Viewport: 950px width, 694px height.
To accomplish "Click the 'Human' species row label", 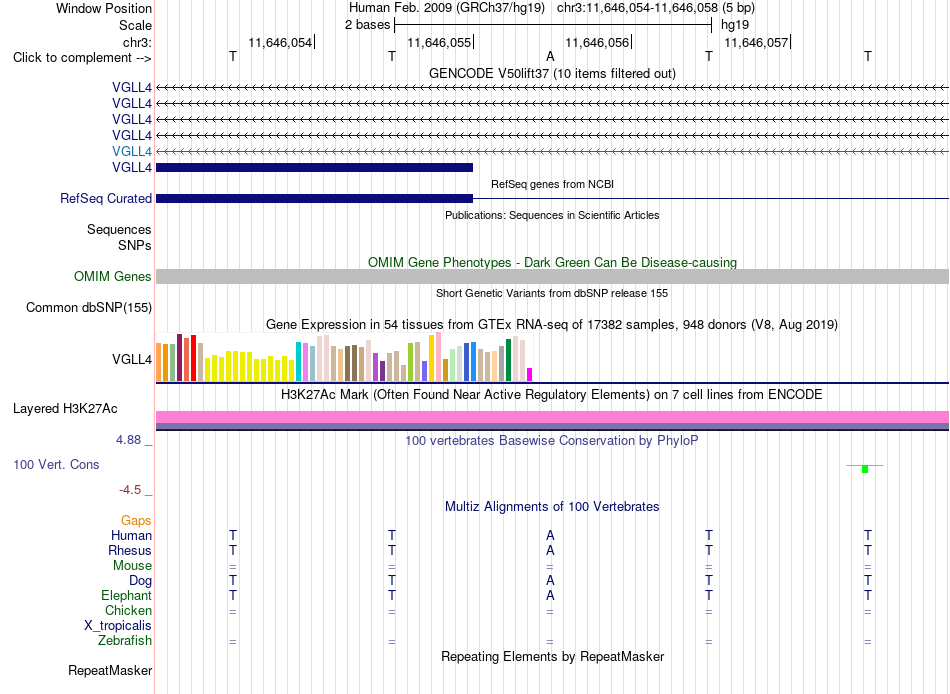I will [131, 536].
